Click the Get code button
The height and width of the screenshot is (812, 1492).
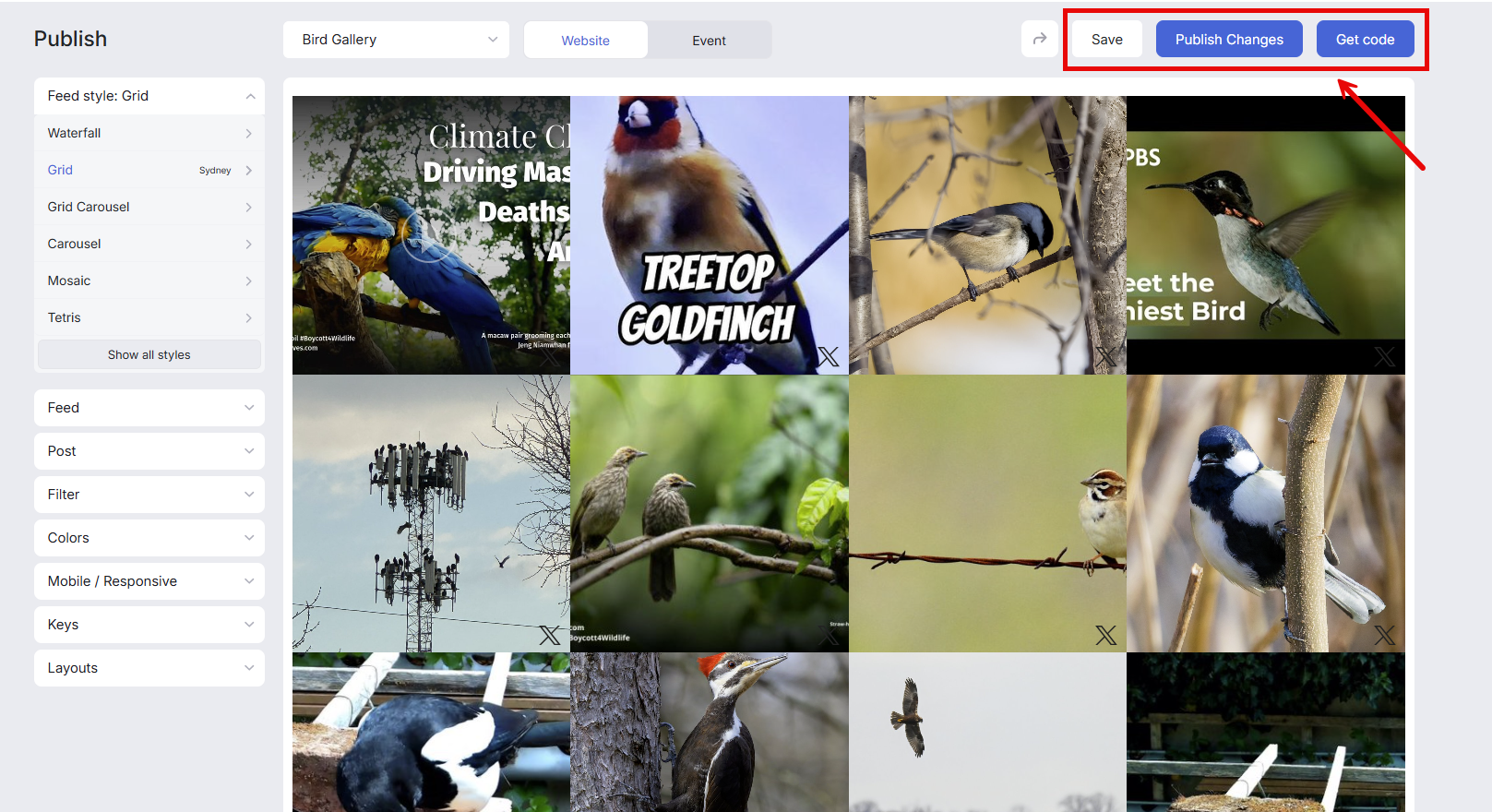click(x=1366, y=39)
